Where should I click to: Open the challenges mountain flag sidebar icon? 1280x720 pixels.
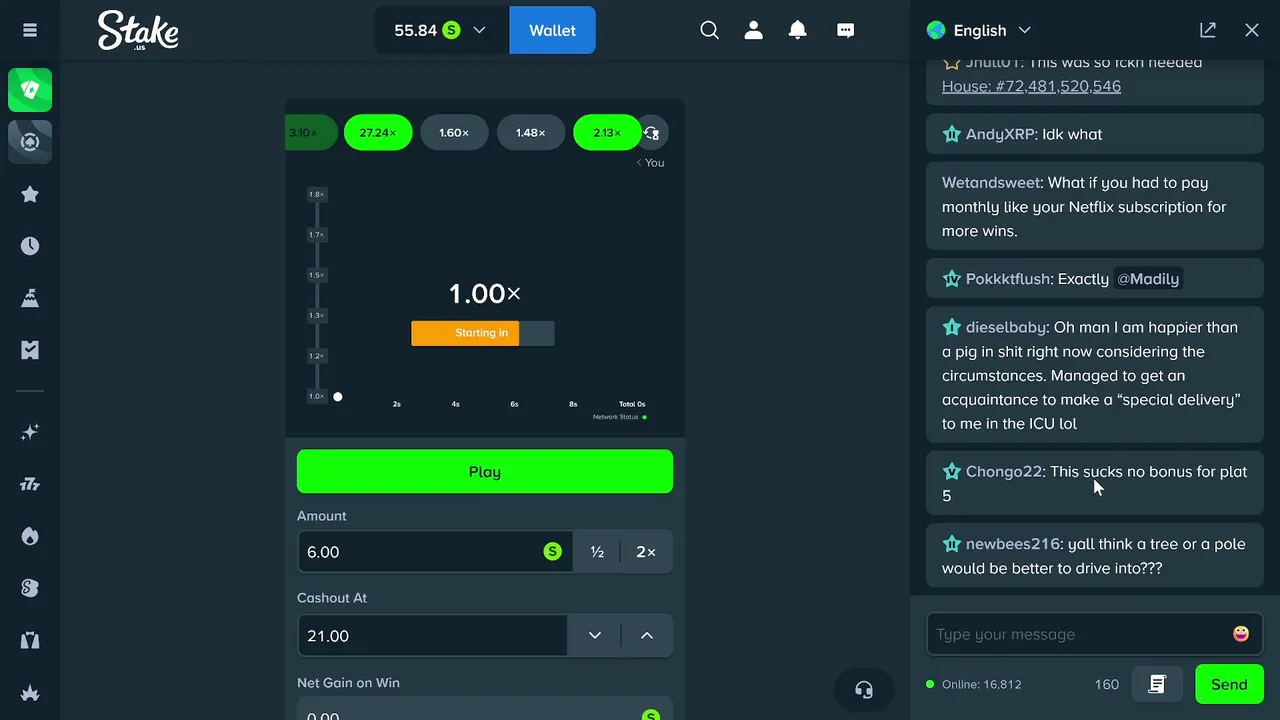coord(30,298)
